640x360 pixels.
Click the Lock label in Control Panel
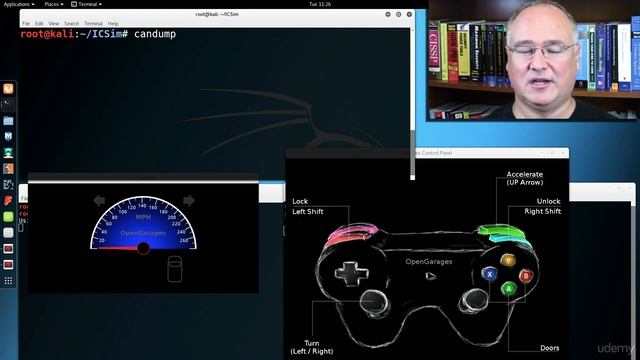click(x=300, y=201)
